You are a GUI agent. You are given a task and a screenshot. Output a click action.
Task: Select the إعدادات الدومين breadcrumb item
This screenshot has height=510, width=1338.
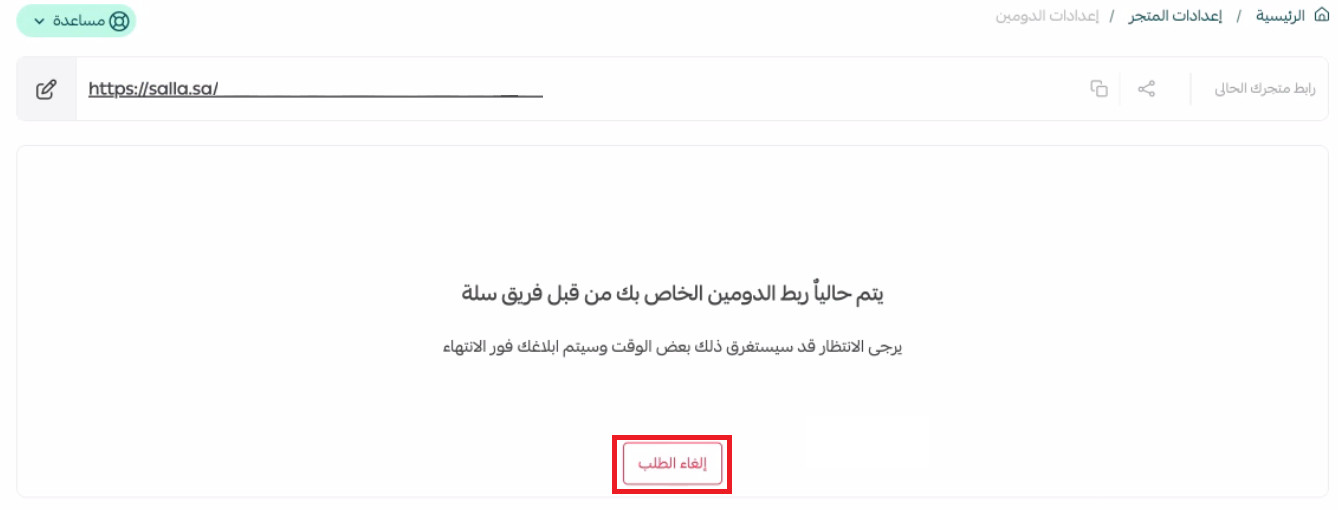[x=1047, y=17]
